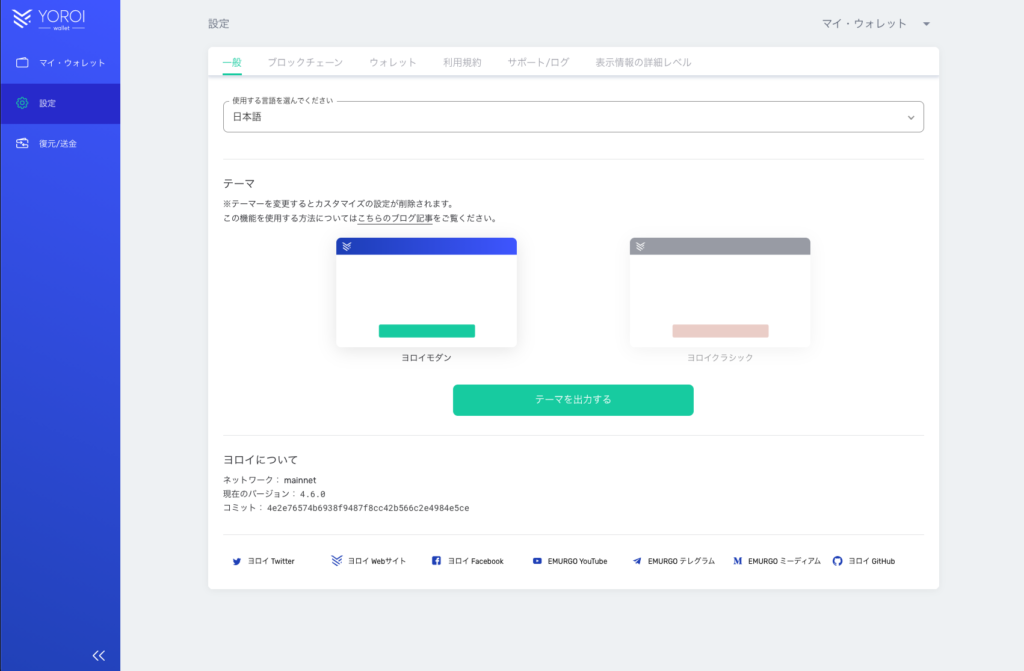Select the ヨロイモダン theme preview
The image size is (1024, 671).
[x=426, y=293]
